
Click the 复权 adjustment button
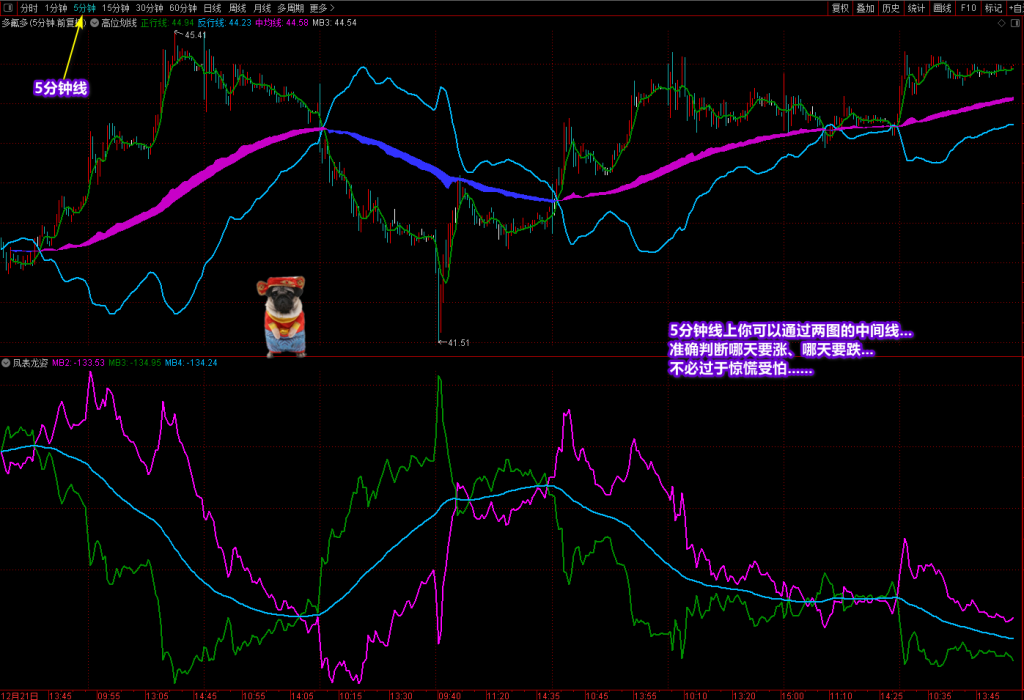[x=840, y=8]
